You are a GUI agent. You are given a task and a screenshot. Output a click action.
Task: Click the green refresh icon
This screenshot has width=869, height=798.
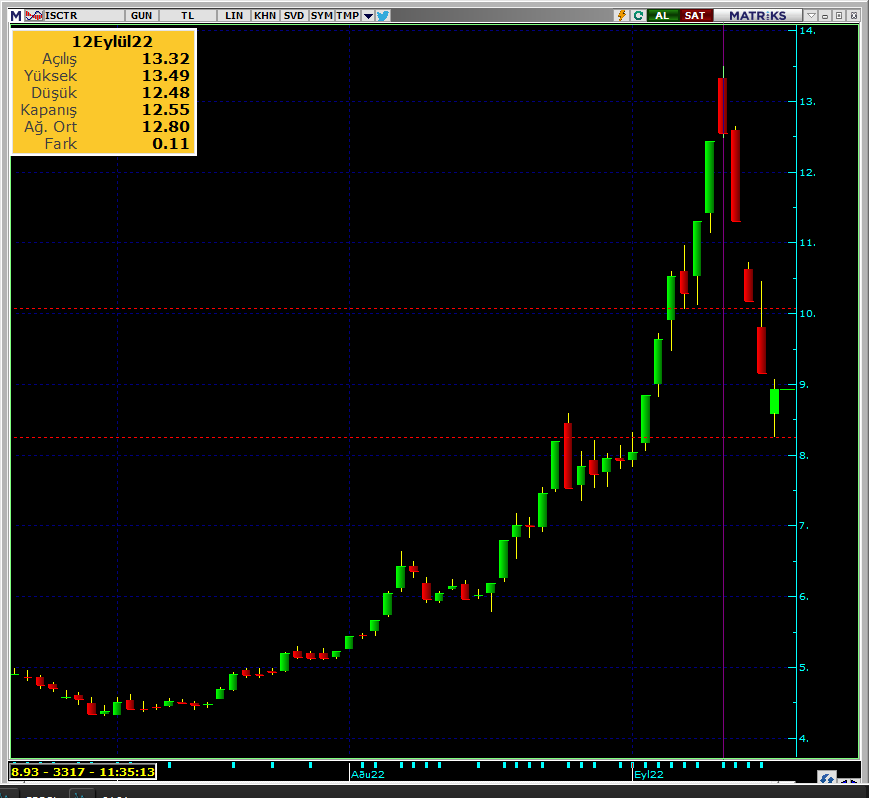(x=638, y=16)
